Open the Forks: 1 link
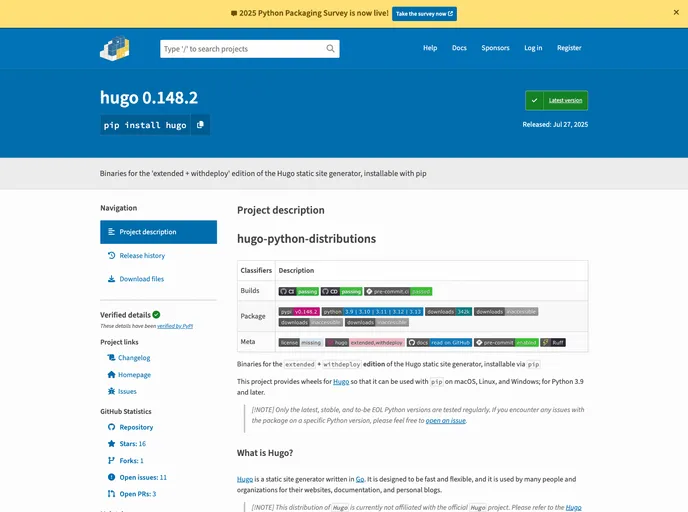Screen dimensions: 688x512 point(131,460)
